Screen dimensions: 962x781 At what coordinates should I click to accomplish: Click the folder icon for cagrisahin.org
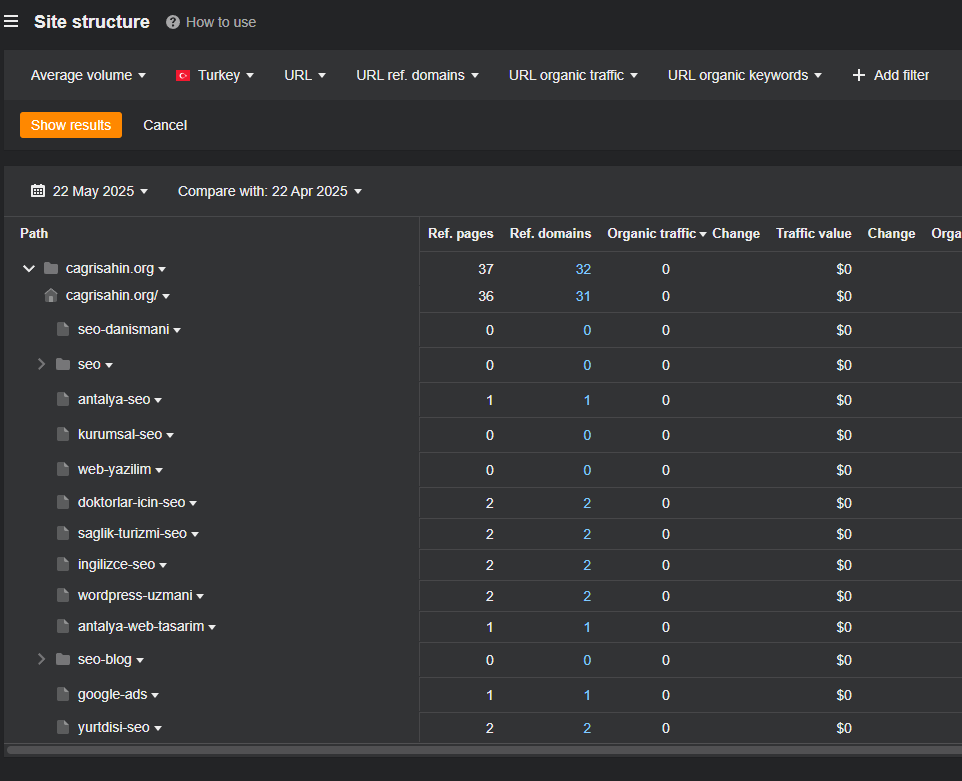(x=51, y=268)
